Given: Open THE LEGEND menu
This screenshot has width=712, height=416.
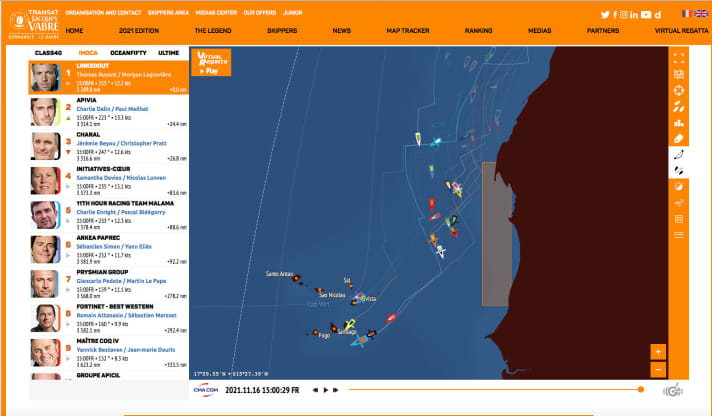Looking at the screenshot, I should [213, 30].
